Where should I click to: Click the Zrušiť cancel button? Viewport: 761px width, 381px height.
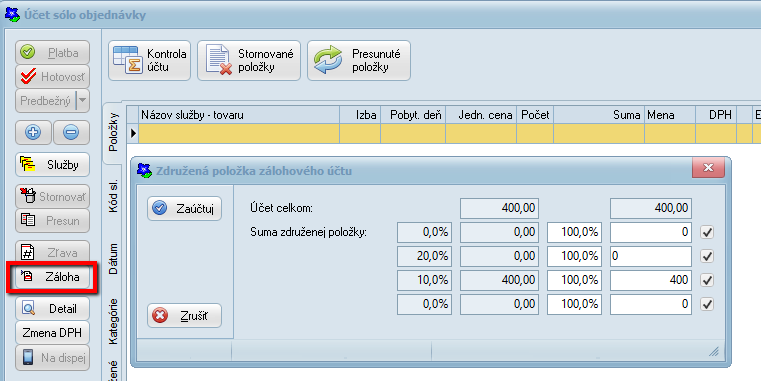tap(184, 316)
